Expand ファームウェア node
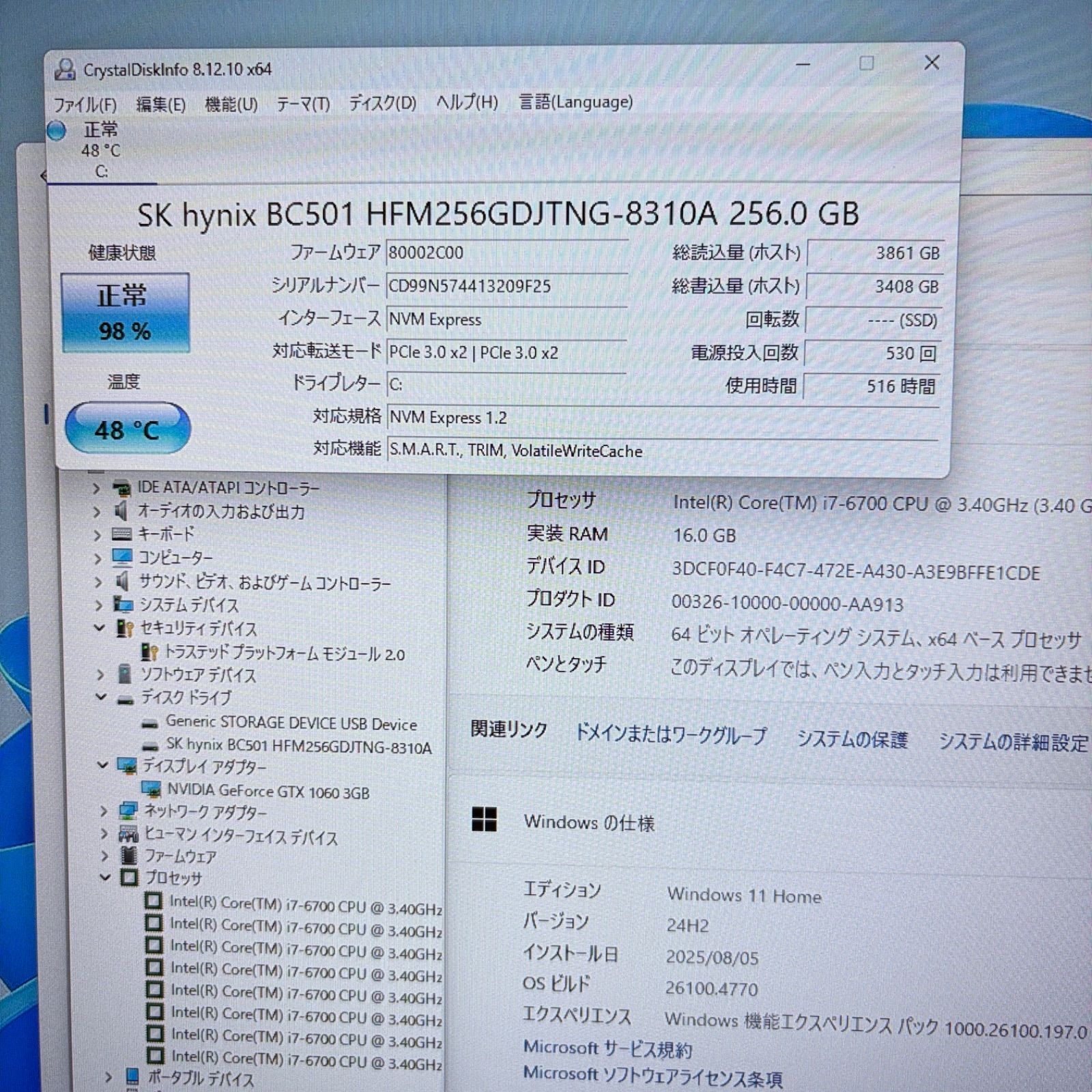This screenshot has width=1092, height=1092. point(105,856)
